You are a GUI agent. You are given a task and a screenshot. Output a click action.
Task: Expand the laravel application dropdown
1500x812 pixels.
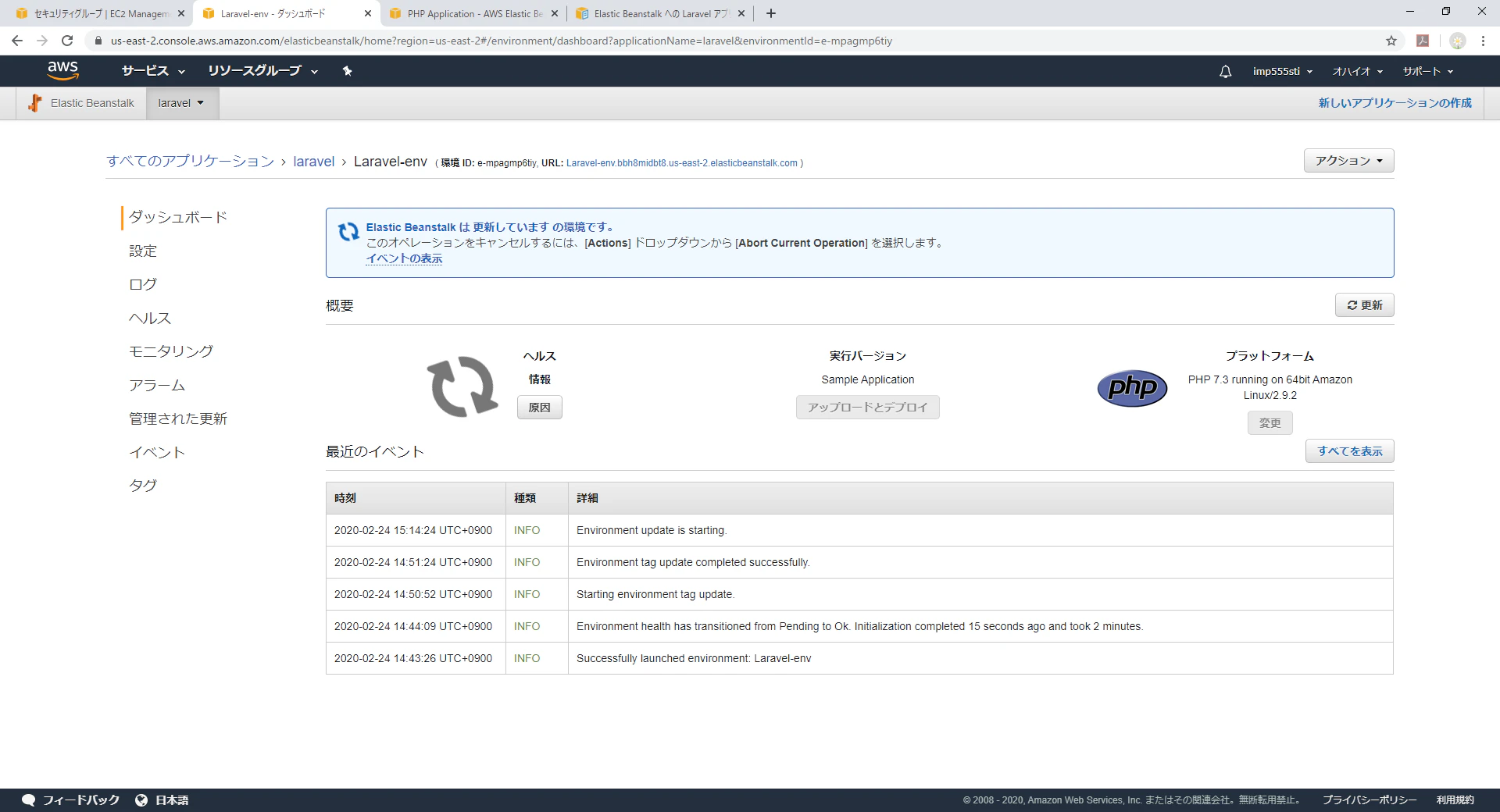tap(181, 103)
